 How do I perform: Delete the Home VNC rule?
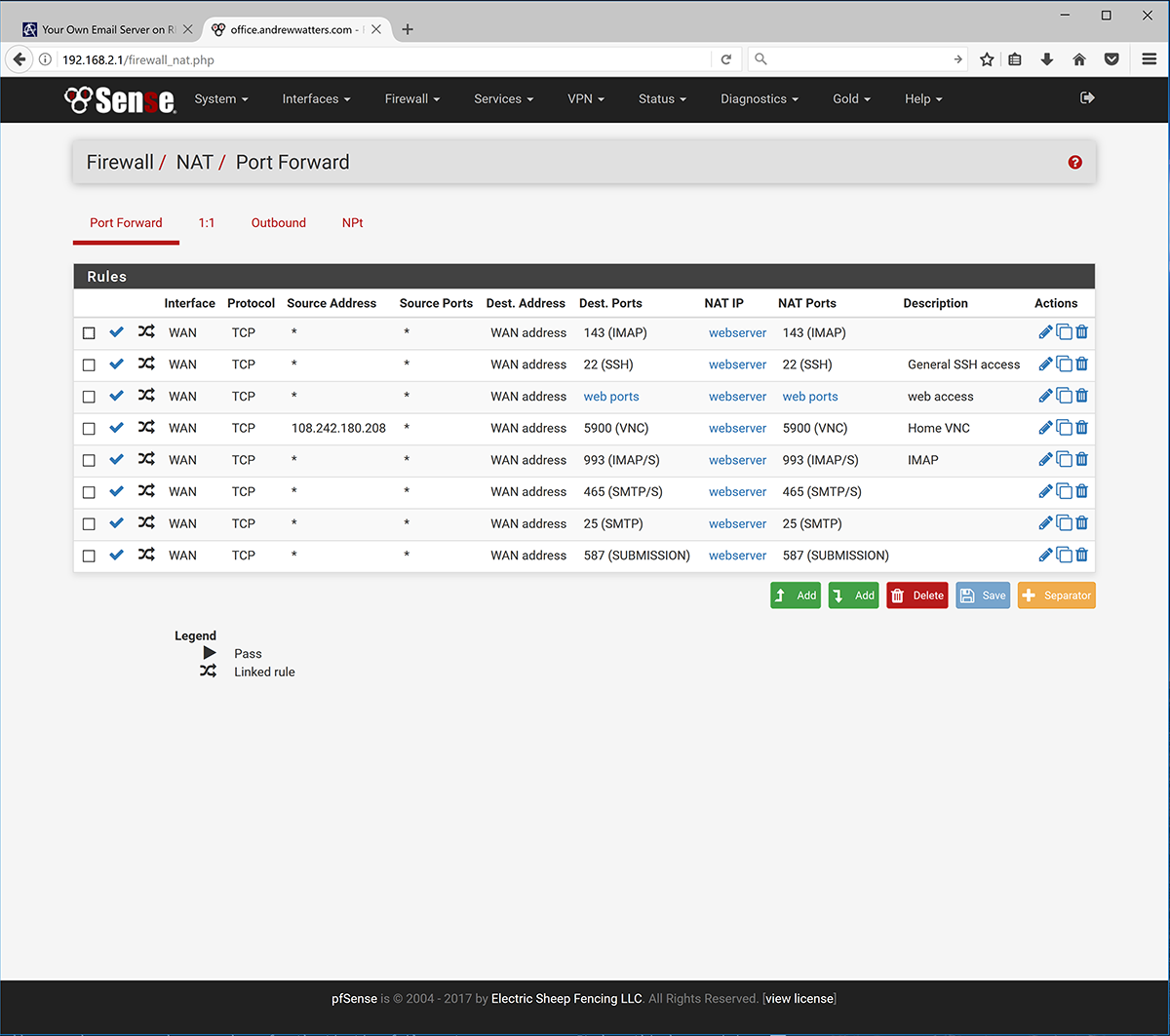click(x=1082, y=428)
